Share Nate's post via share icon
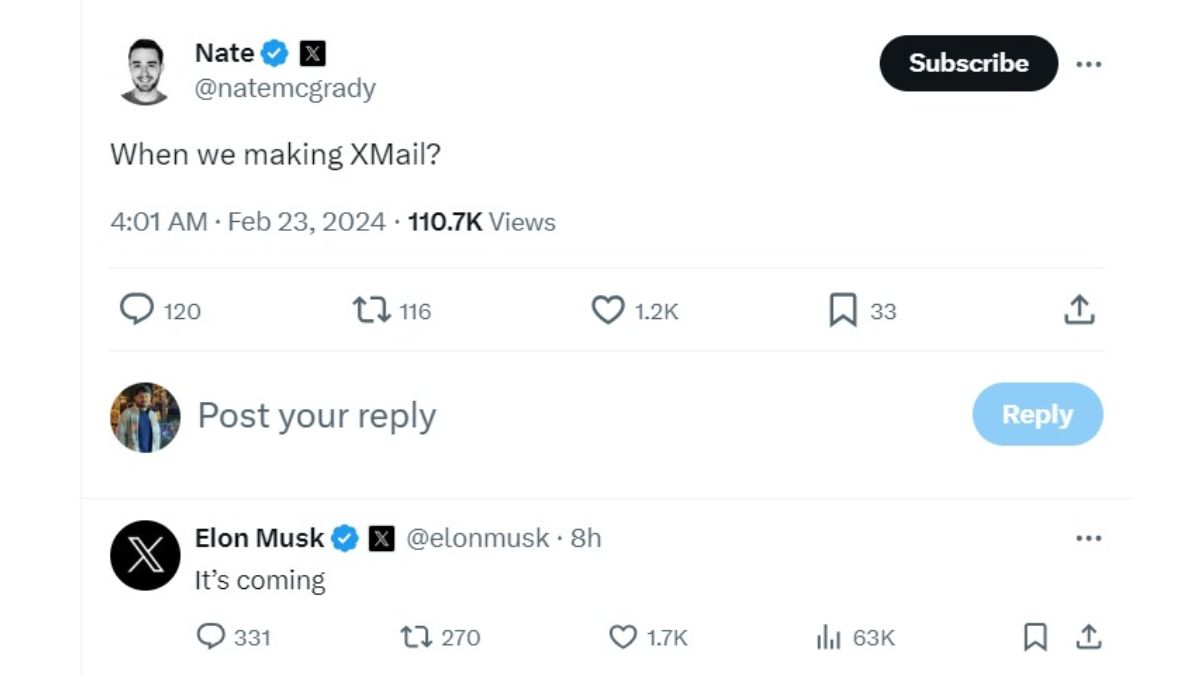1200x675 pixels. [x=1079, y=311]
